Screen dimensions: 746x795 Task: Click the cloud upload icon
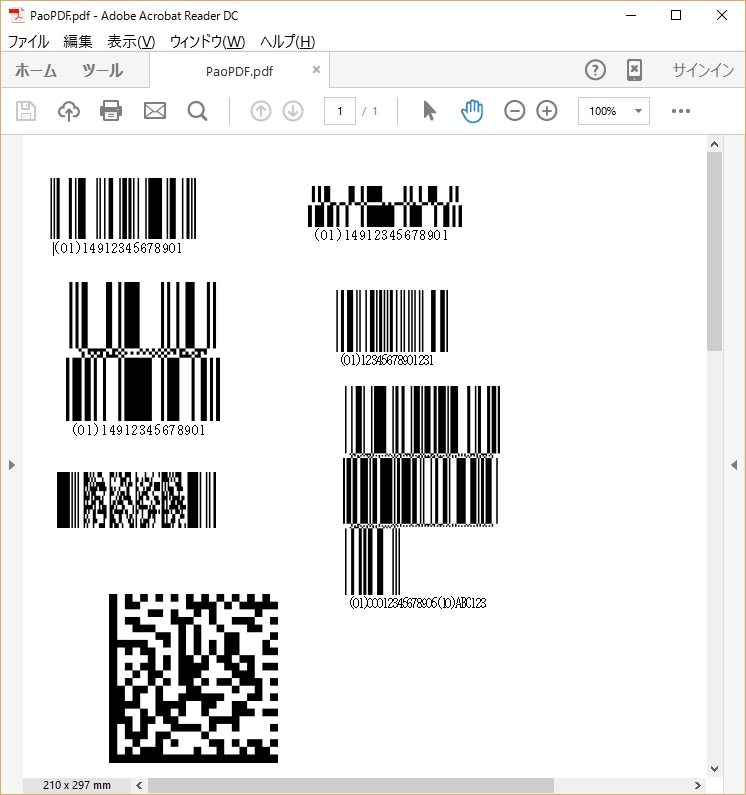tap(68, 111)
